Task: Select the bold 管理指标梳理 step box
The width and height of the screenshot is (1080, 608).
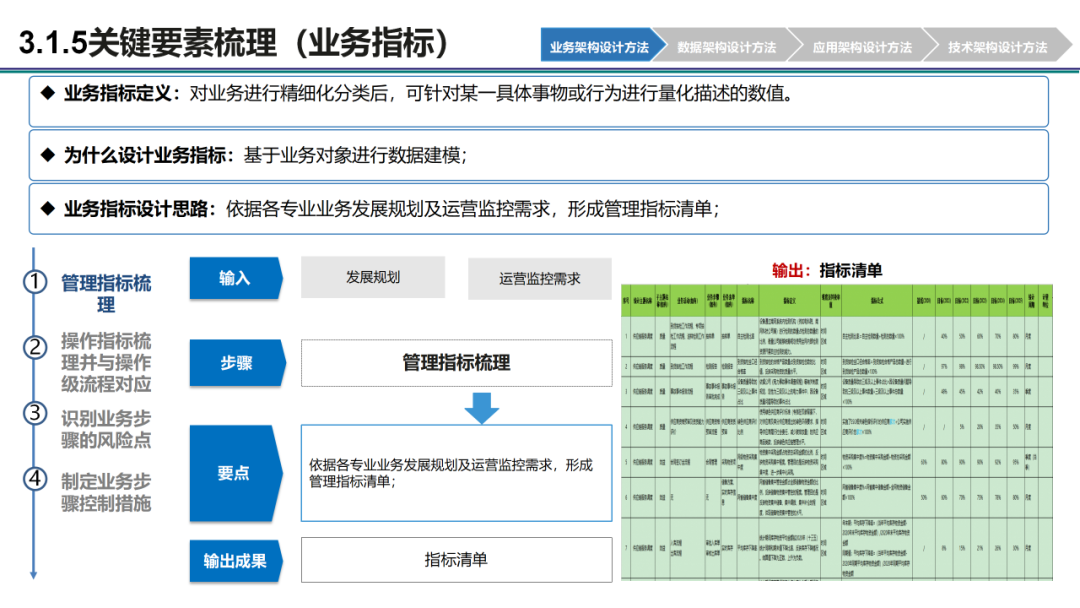Action: coord(456,363)
